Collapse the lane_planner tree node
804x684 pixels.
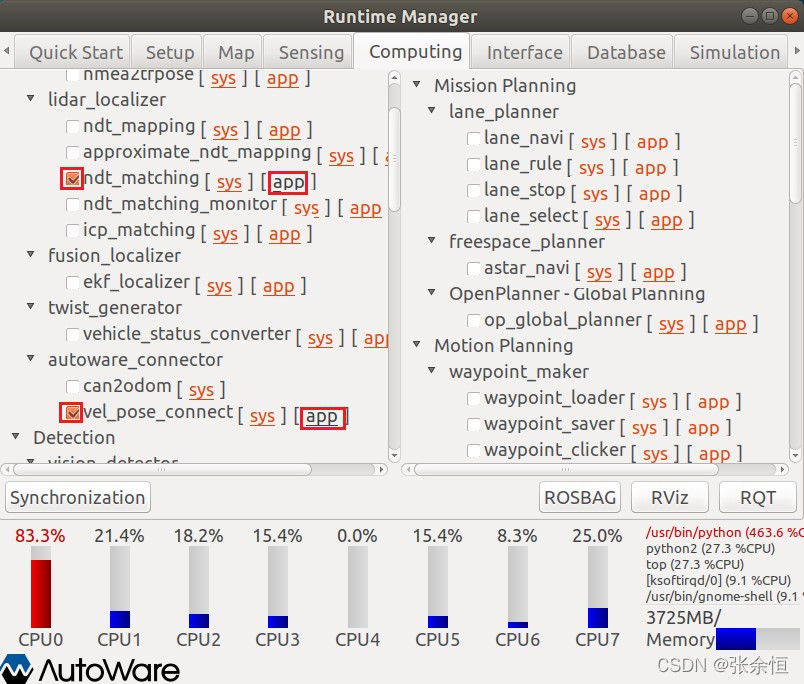coord(432,110)
